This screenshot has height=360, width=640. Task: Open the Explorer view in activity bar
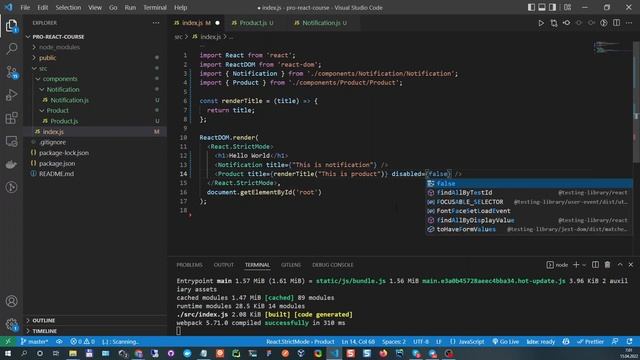pos(11,26)
